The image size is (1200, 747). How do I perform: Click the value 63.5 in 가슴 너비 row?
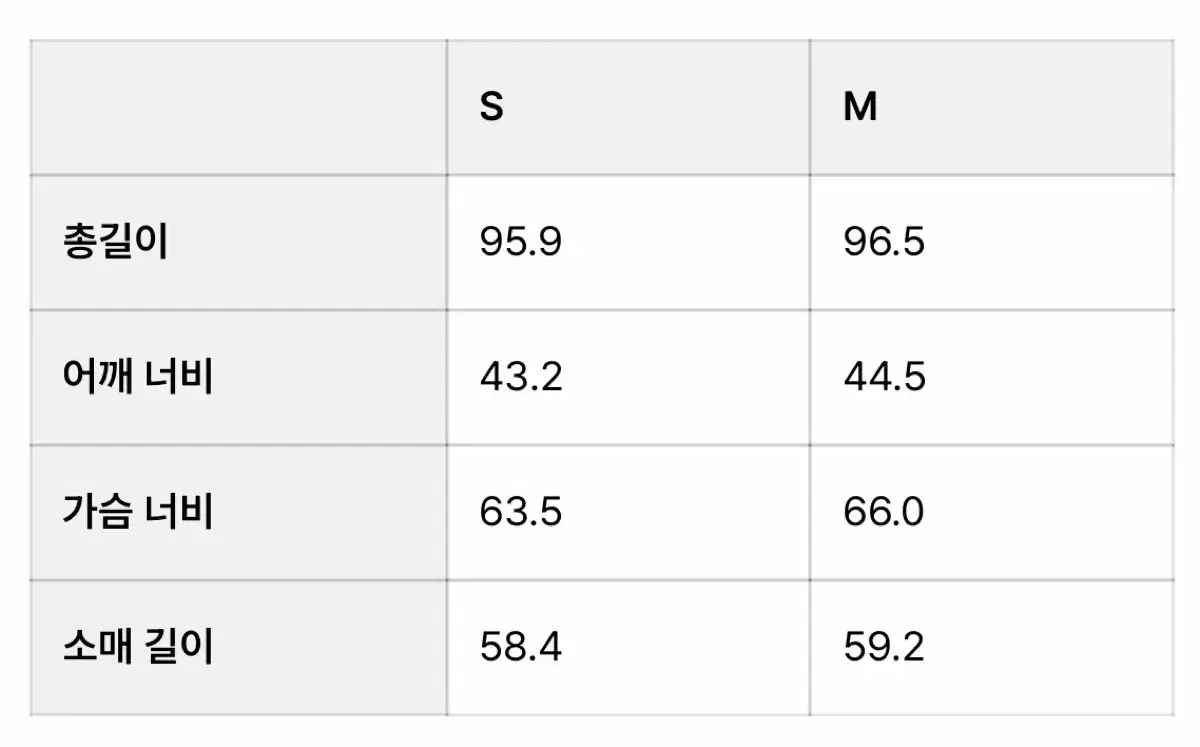click(x=520, y=513)
